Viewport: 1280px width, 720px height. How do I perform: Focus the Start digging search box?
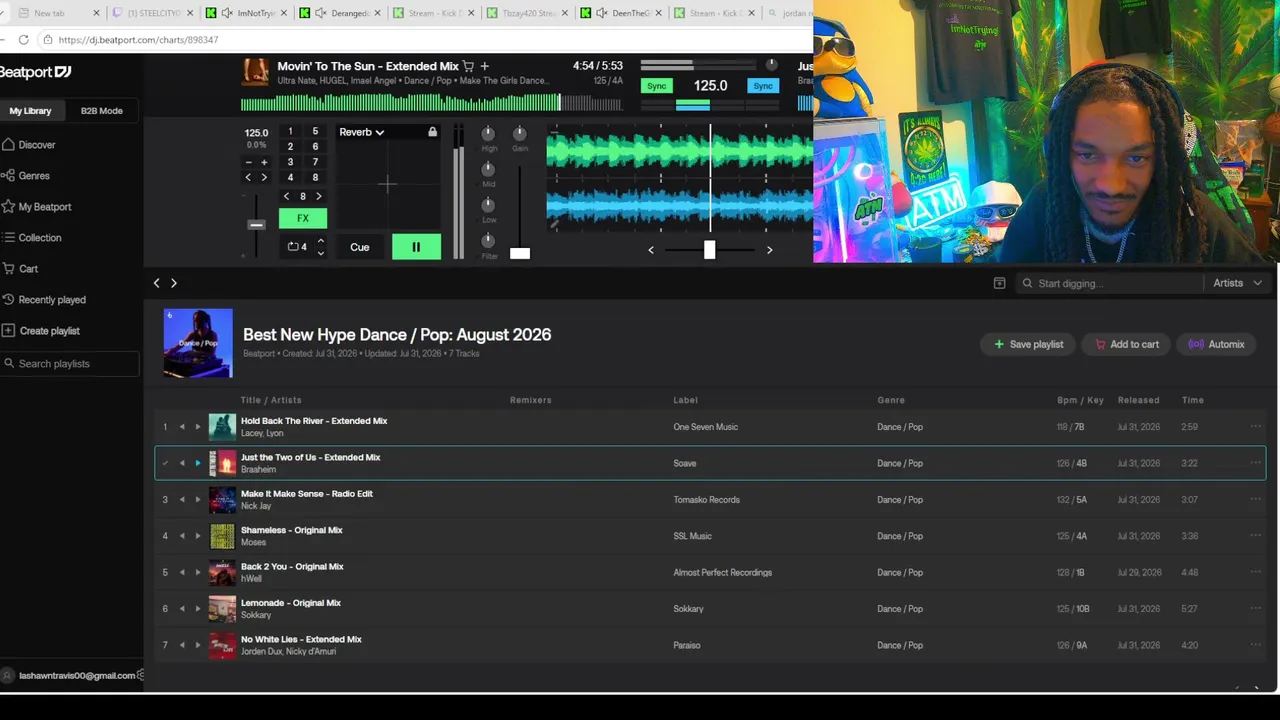(1110, 283)
